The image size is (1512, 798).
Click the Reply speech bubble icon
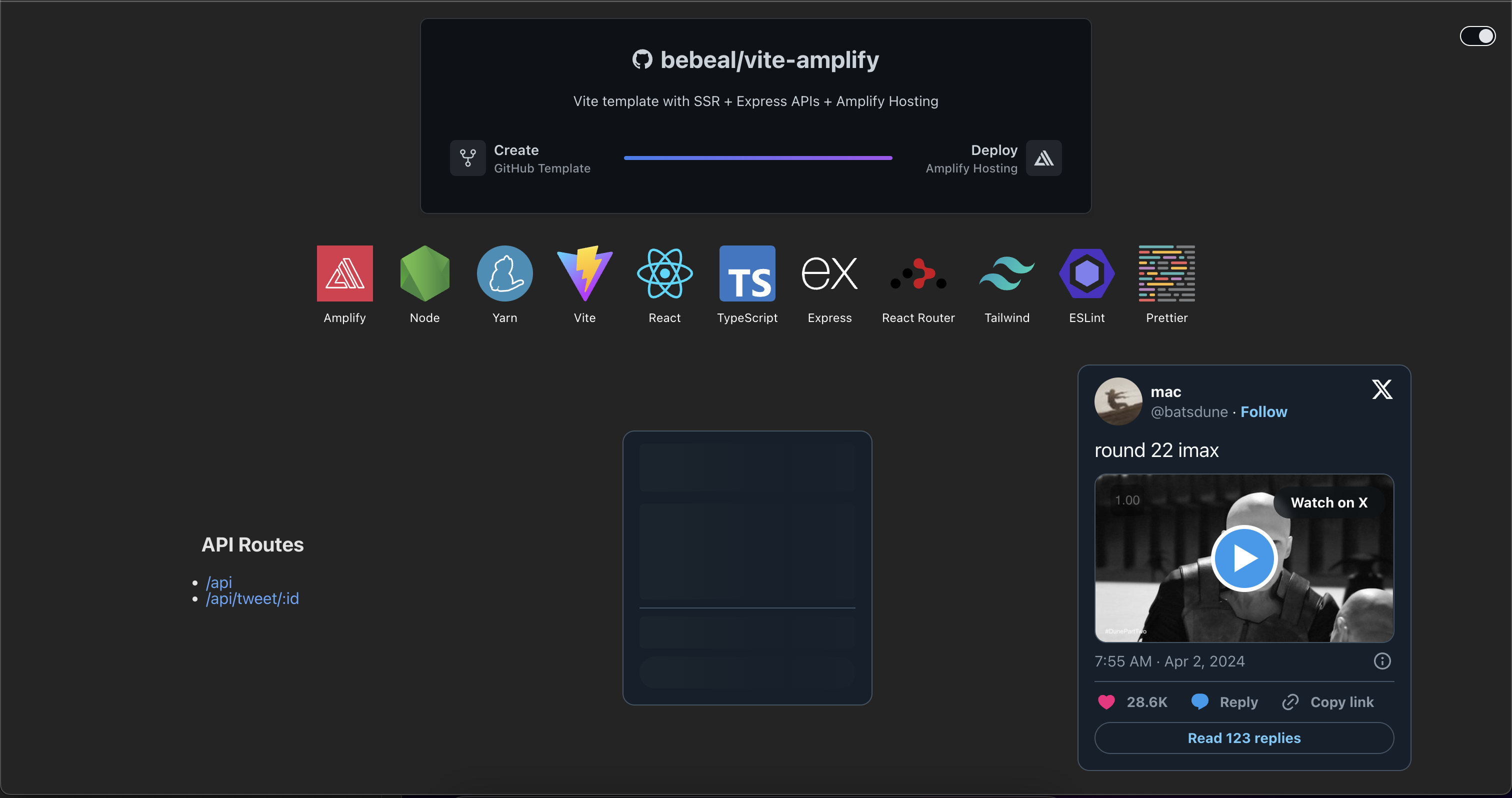(x=1199, y=702)
